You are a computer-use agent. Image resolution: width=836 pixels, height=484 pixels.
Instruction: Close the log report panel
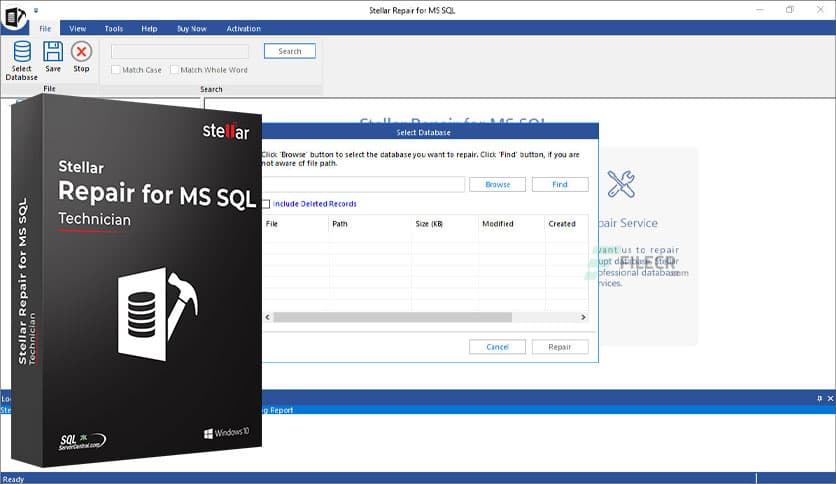pos(830,398)
